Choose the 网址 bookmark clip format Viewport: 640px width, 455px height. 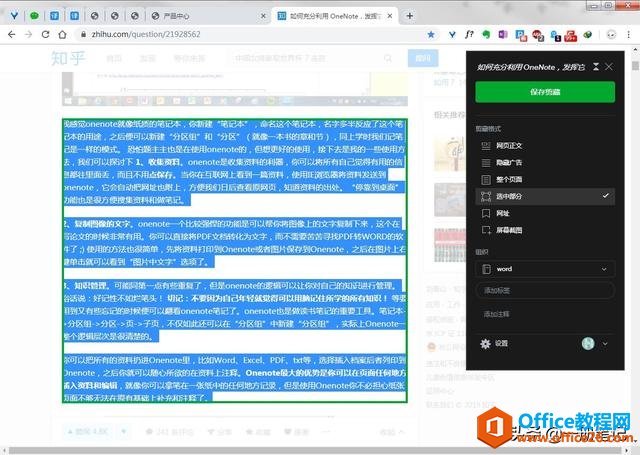point(545,213)
